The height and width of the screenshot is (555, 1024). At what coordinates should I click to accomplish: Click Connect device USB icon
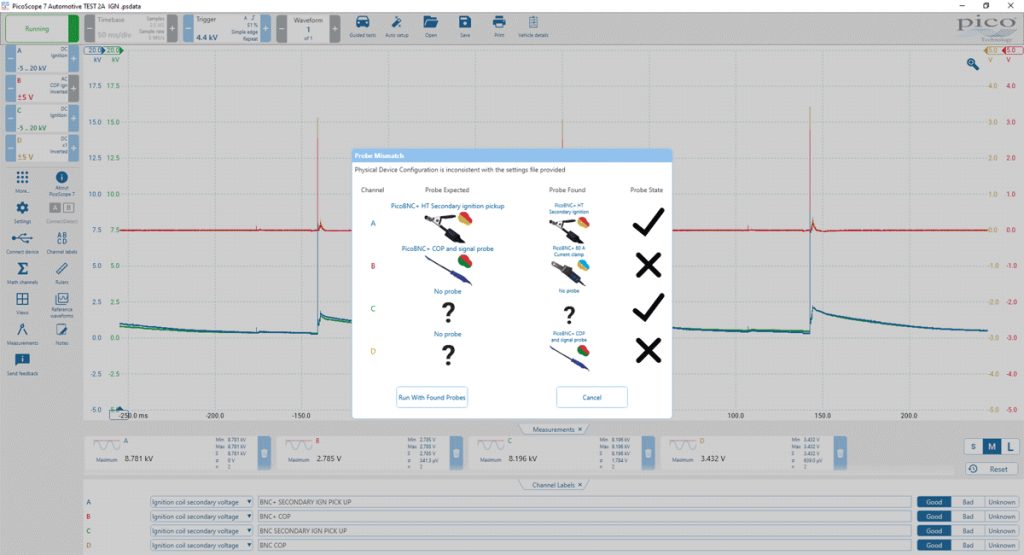tap(22, 242)
